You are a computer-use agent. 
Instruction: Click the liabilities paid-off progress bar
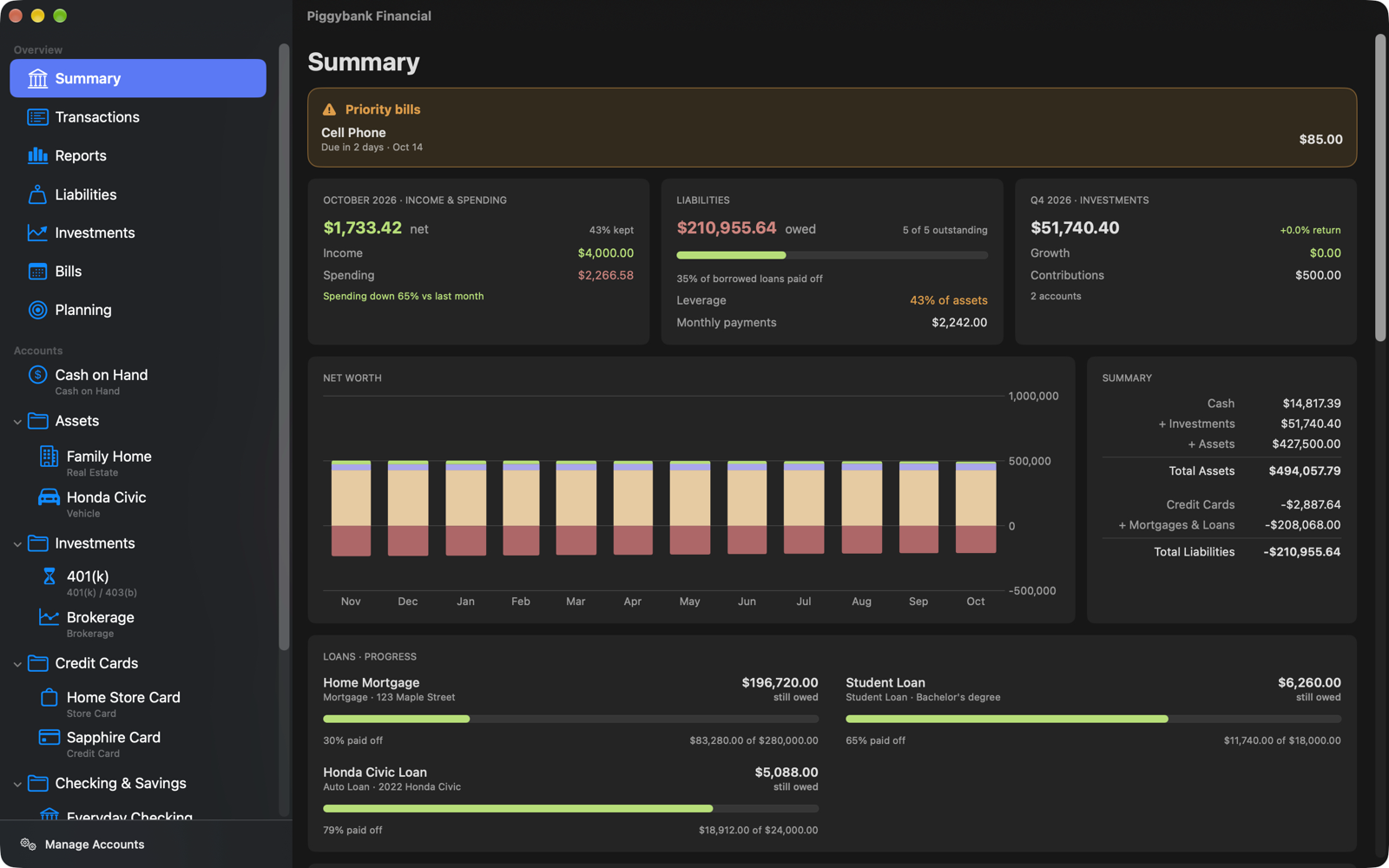pos(832,255)
